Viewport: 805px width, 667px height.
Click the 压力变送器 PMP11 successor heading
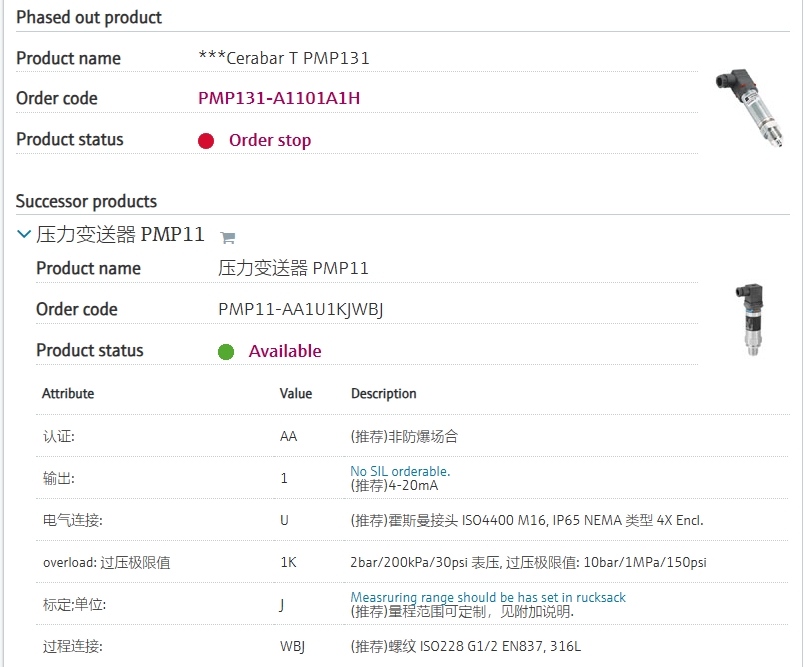pos(120,235)
